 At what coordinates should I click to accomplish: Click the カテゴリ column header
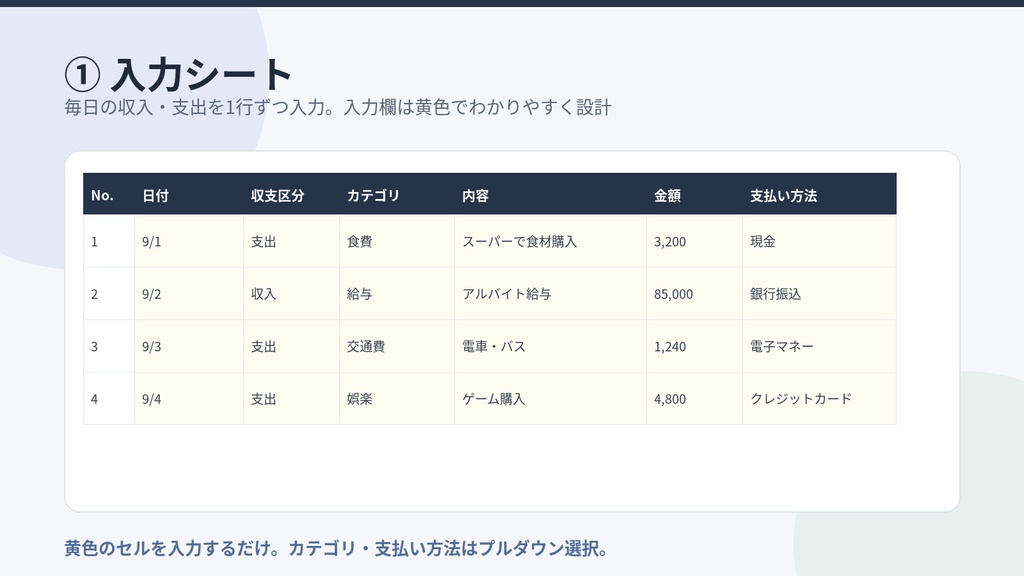click(397, 195)
